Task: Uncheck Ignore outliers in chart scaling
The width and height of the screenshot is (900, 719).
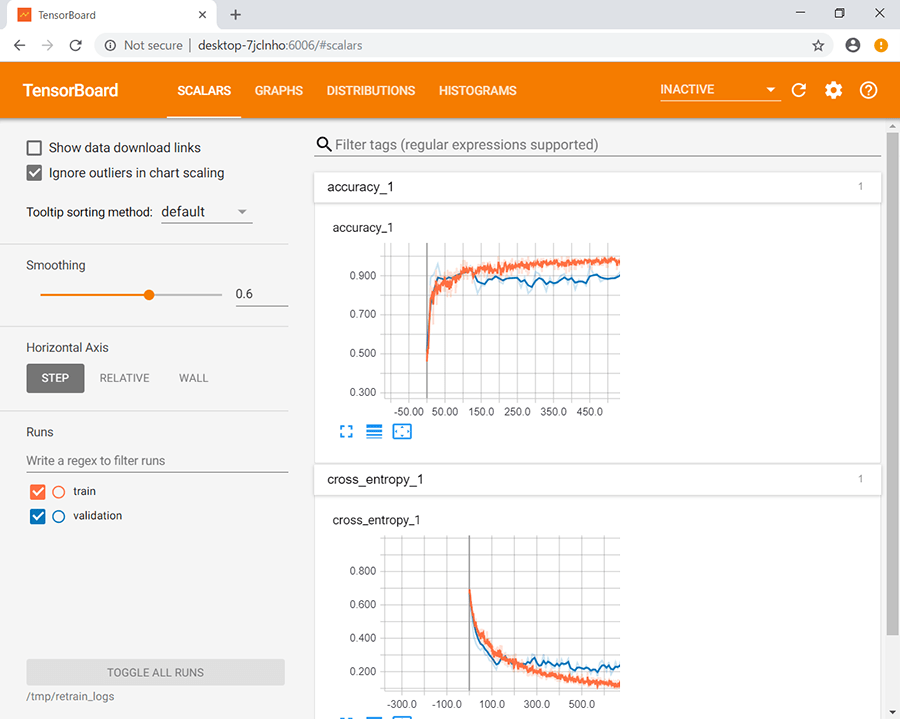Action: click(35, 173)
